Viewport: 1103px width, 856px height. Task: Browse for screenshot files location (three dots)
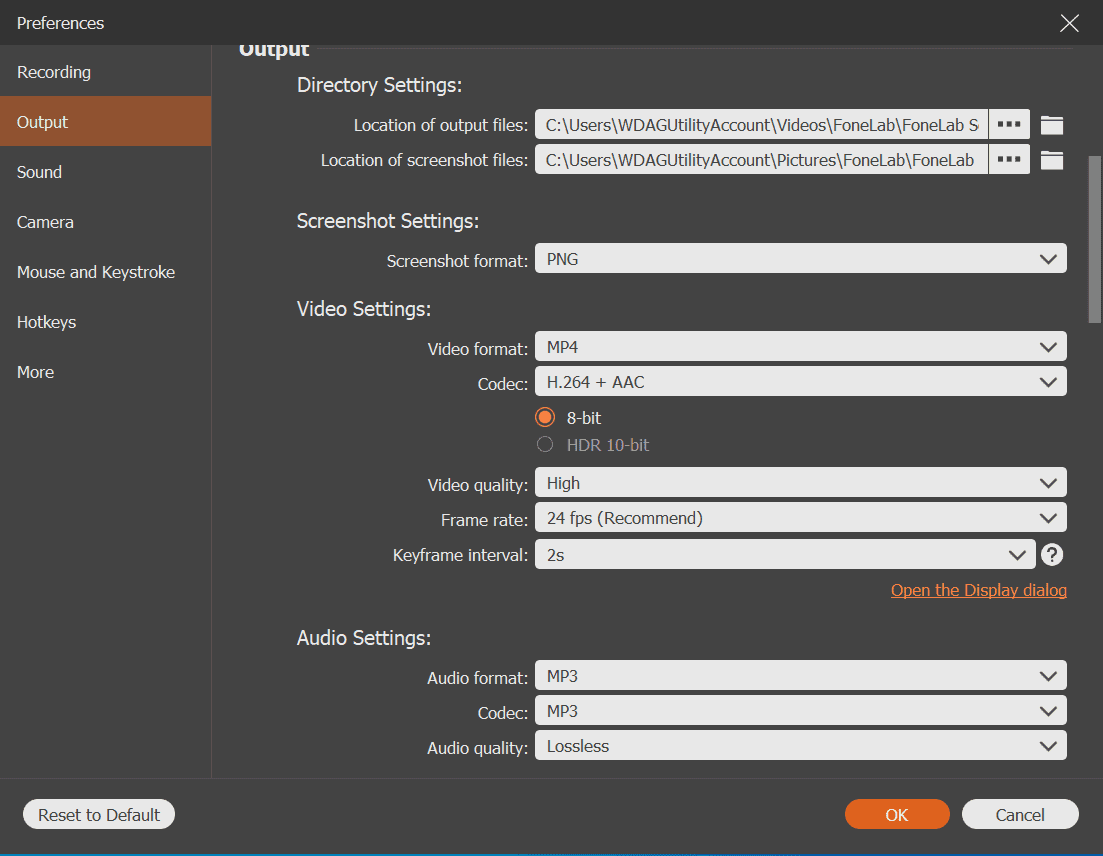click(x=1009, y=160)
